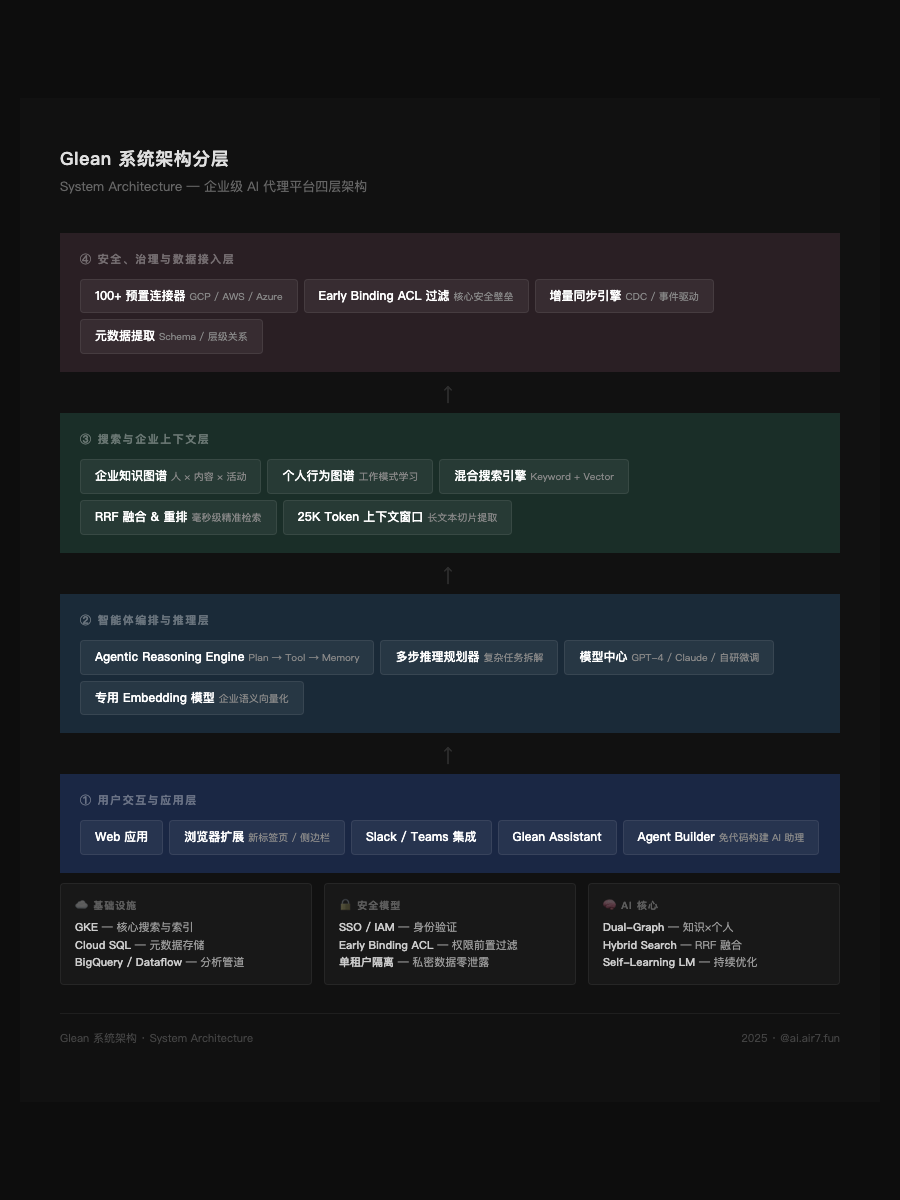This screenshot has height=1200, width=900.
Task: Click the BigQuery / Dataflow — 分析管道 line
Action: click(x=159, y=962)
